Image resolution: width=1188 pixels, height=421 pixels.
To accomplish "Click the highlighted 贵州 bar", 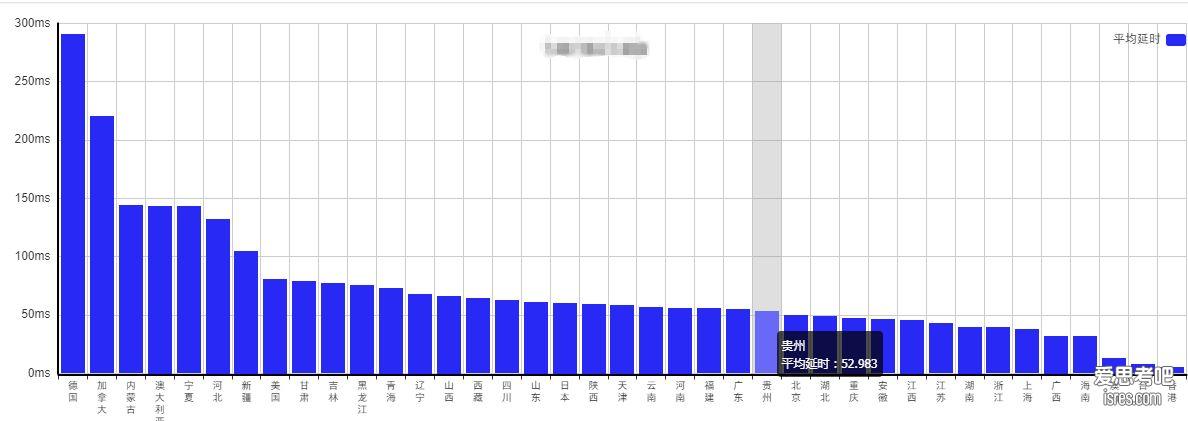I will point(768,342).
